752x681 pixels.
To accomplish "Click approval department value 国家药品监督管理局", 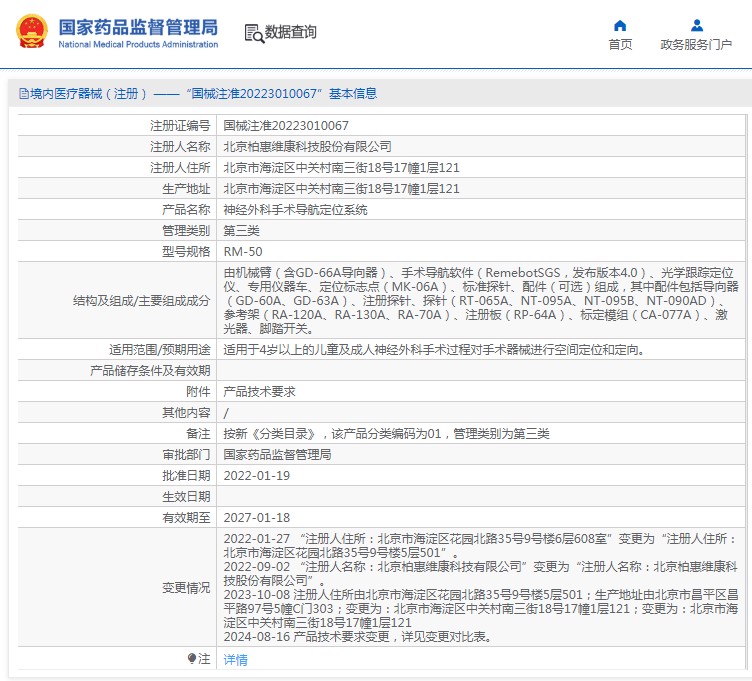I will pos(277,456).
